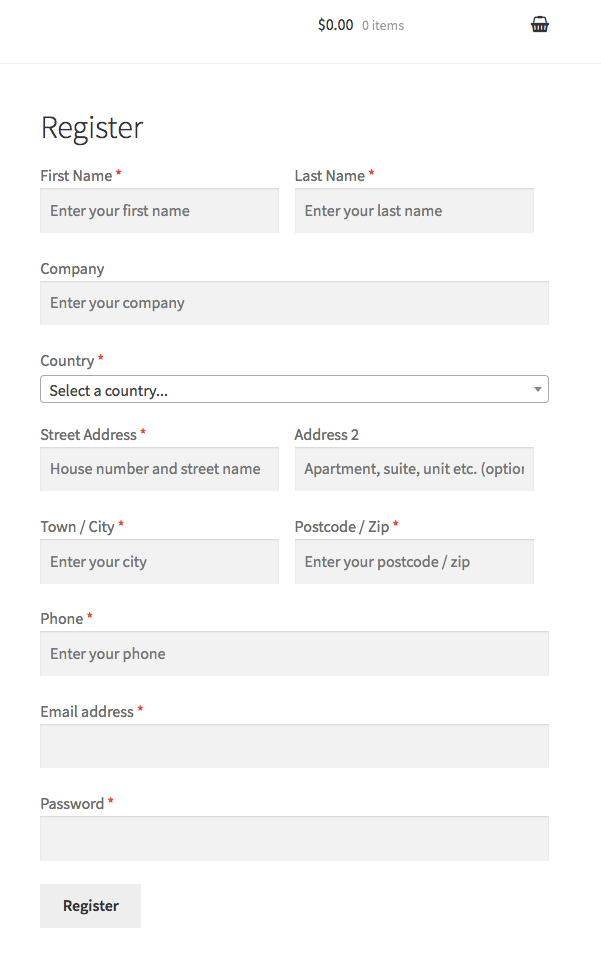This screenshot has width=601, height=973.
Task: Click the Country field label
Action: [x=67, y=361]
